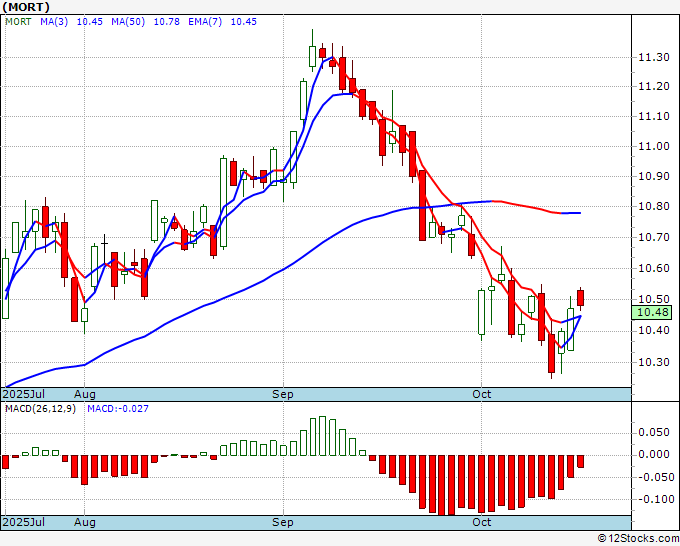
Task: Click the 2025Jul label on MACD axis
Action: [x=23, y=522]
